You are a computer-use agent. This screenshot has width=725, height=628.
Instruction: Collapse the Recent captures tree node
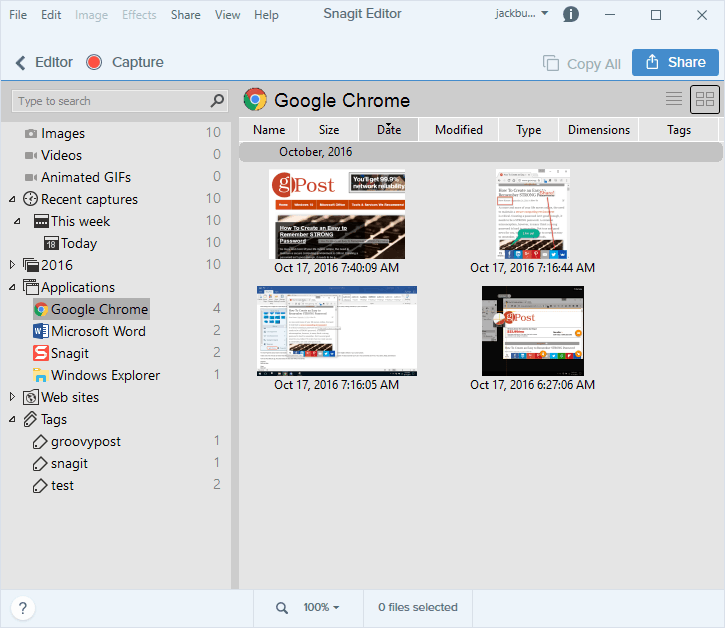pos(12,199)
